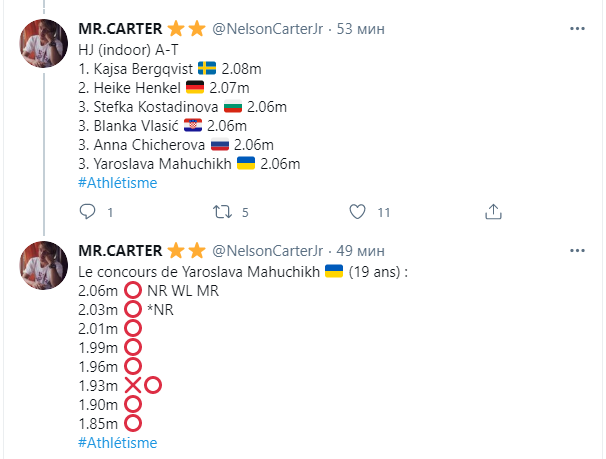The image size is (606, 459).
Task: Open MR.CARTER display name in first tweet
Action: coord(119,25)
